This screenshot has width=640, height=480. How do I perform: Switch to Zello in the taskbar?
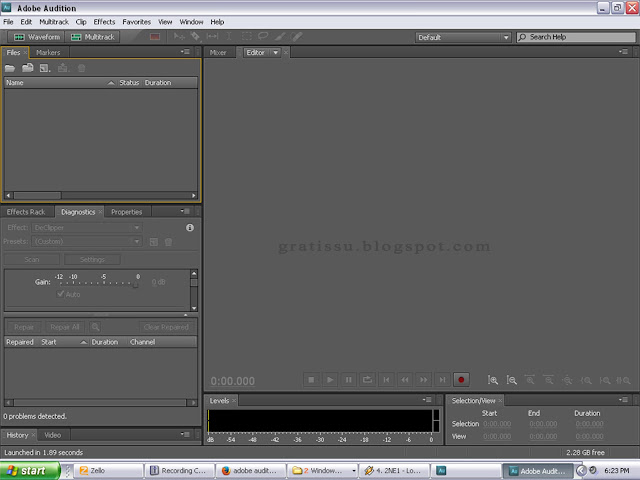click(109, 471)
